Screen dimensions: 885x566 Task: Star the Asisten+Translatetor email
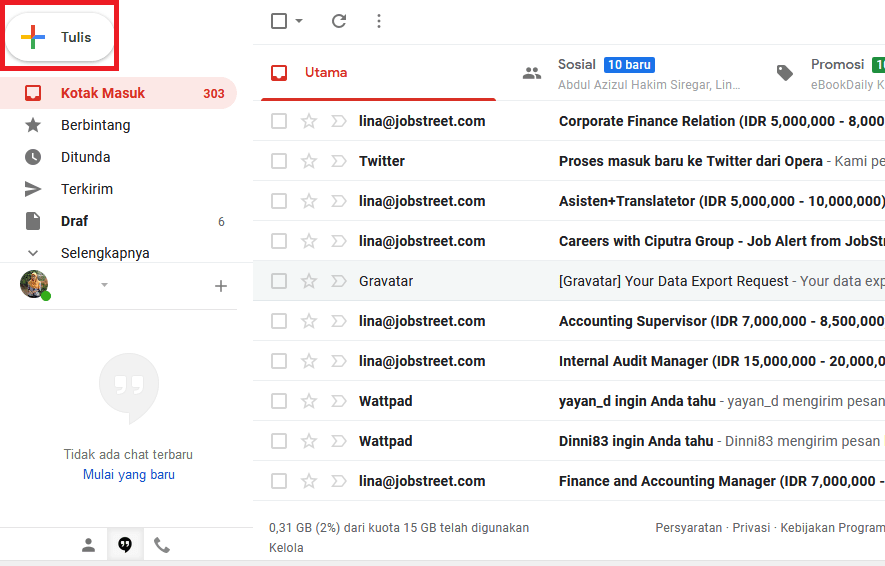pyautogui.click(x=309, y=201)
